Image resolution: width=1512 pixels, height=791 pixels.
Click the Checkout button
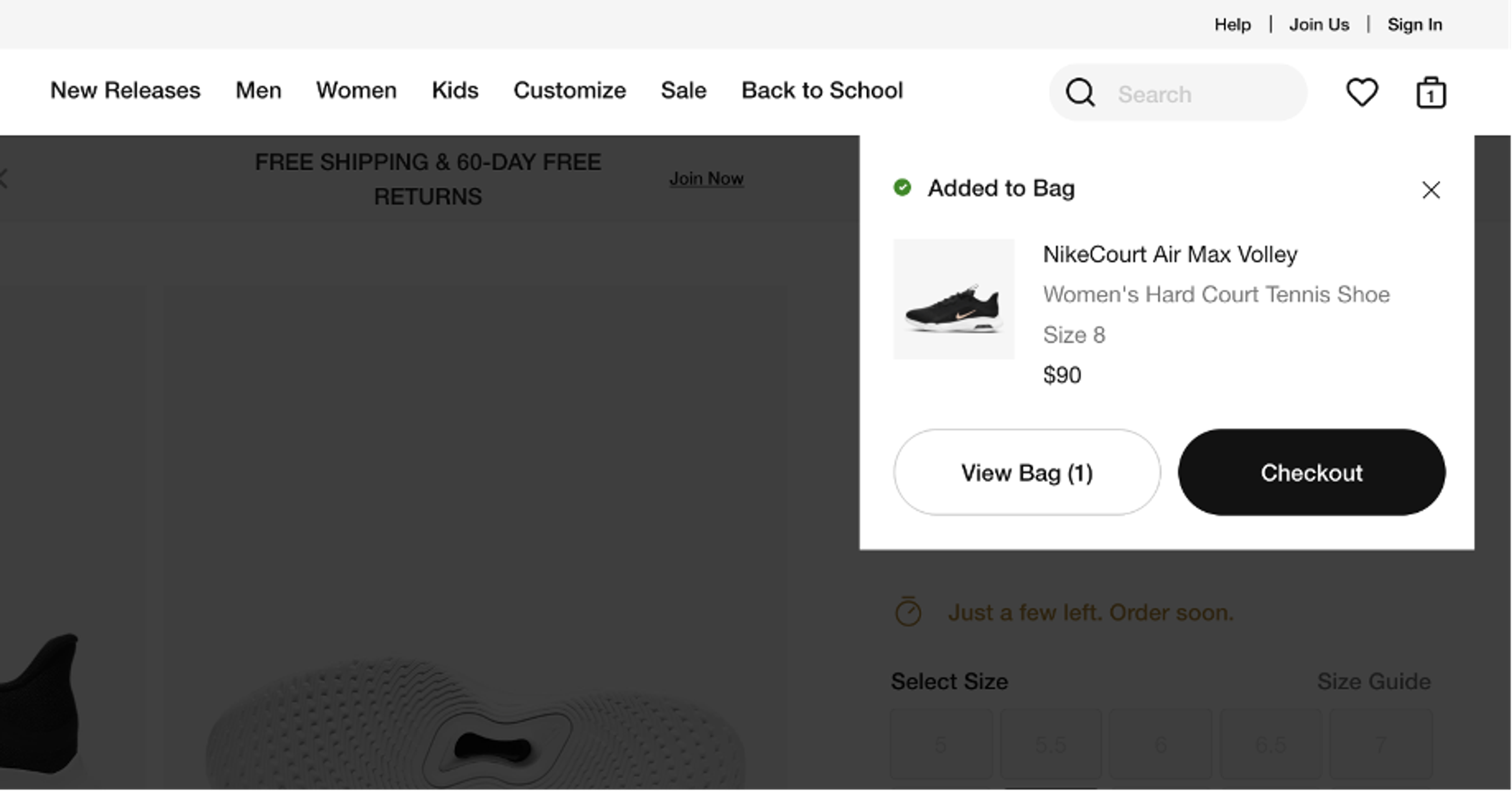1311,472
